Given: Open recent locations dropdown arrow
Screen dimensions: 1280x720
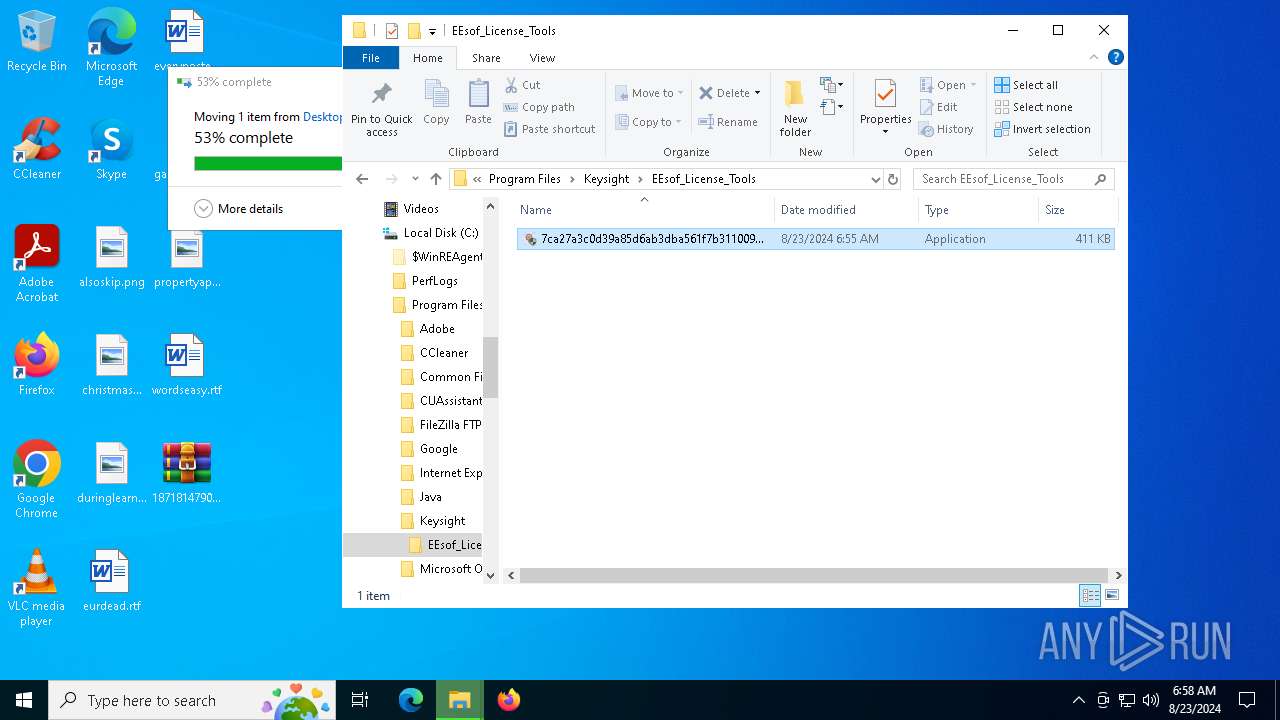Looking at the screenshot, I should click(x=415, y=179).
